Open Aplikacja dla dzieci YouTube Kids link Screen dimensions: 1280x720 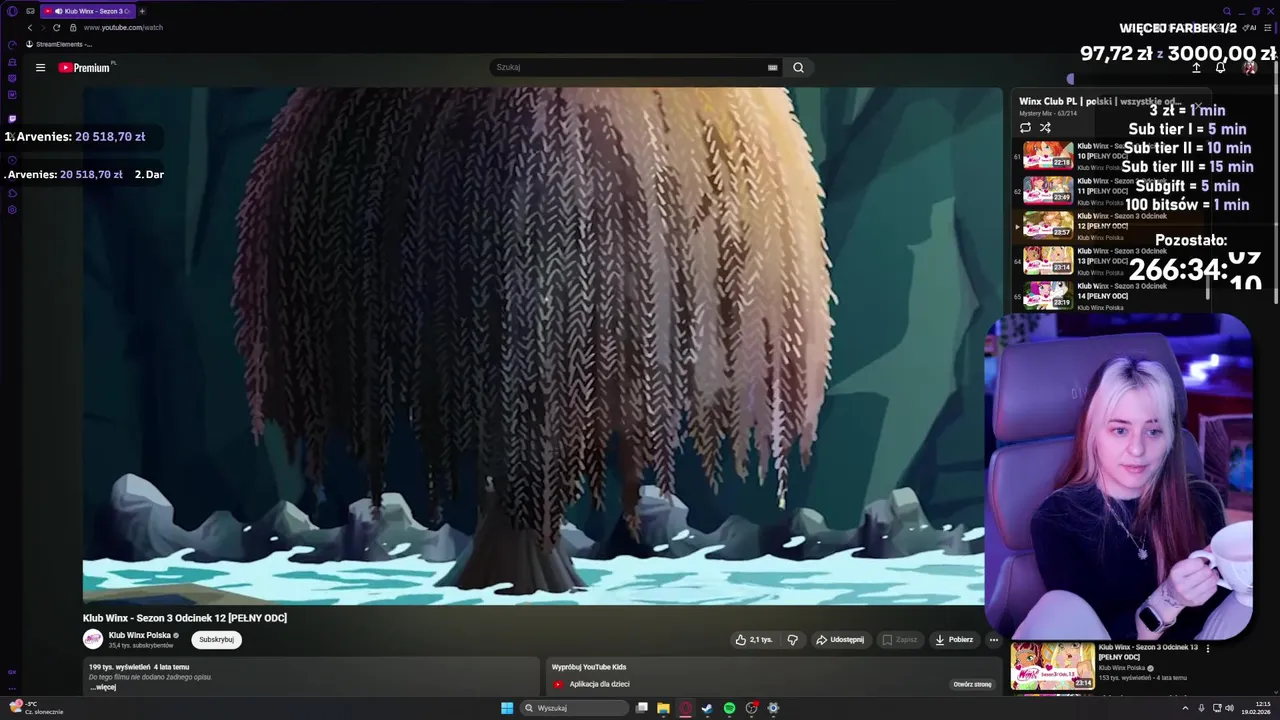pyautogui.click(x=599, y=684)
